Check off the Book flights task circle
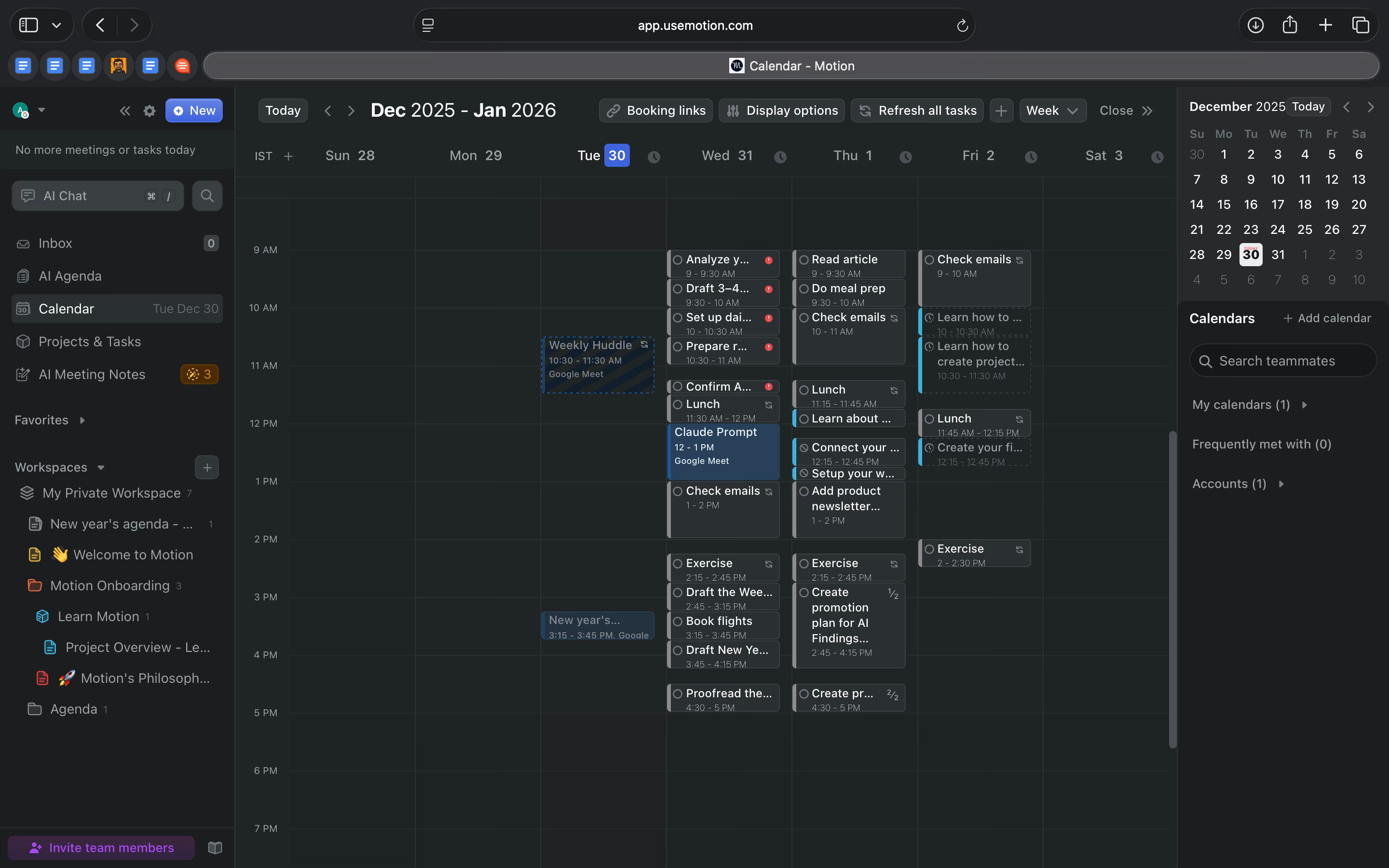 [x=678, y=622]
